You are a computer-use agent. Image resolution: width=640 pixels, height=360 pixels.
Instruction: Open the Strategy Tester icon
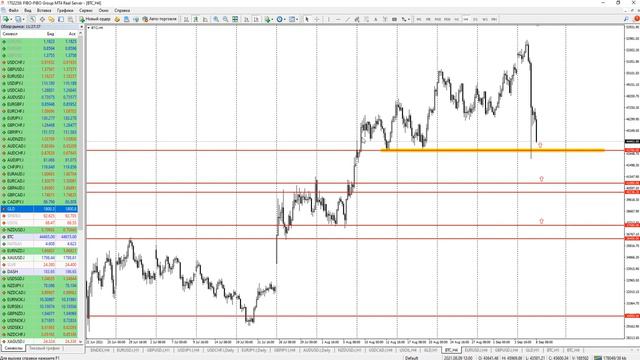[x=71, y=19]
